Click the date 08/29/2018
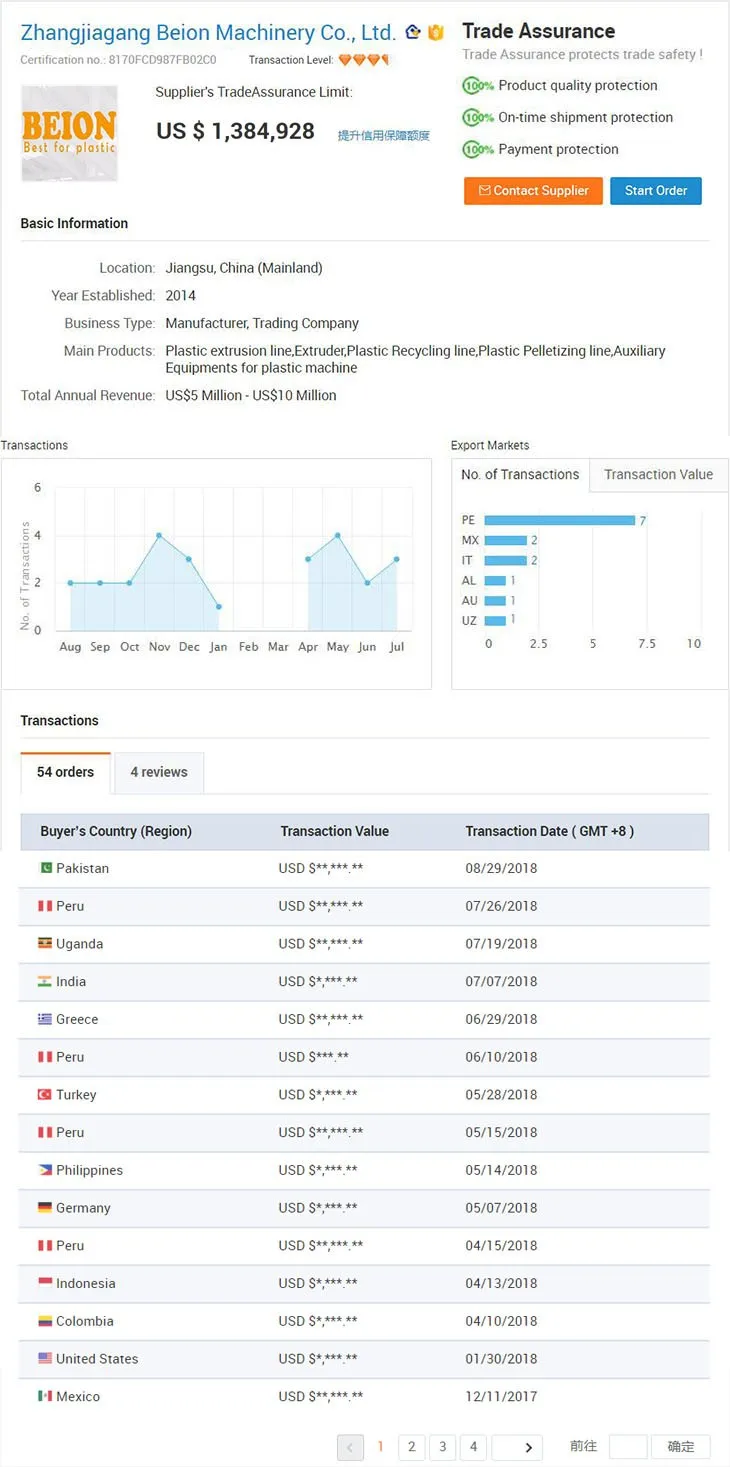The width and height of the screenshot is (730, 1467). (x=501, y=868)
